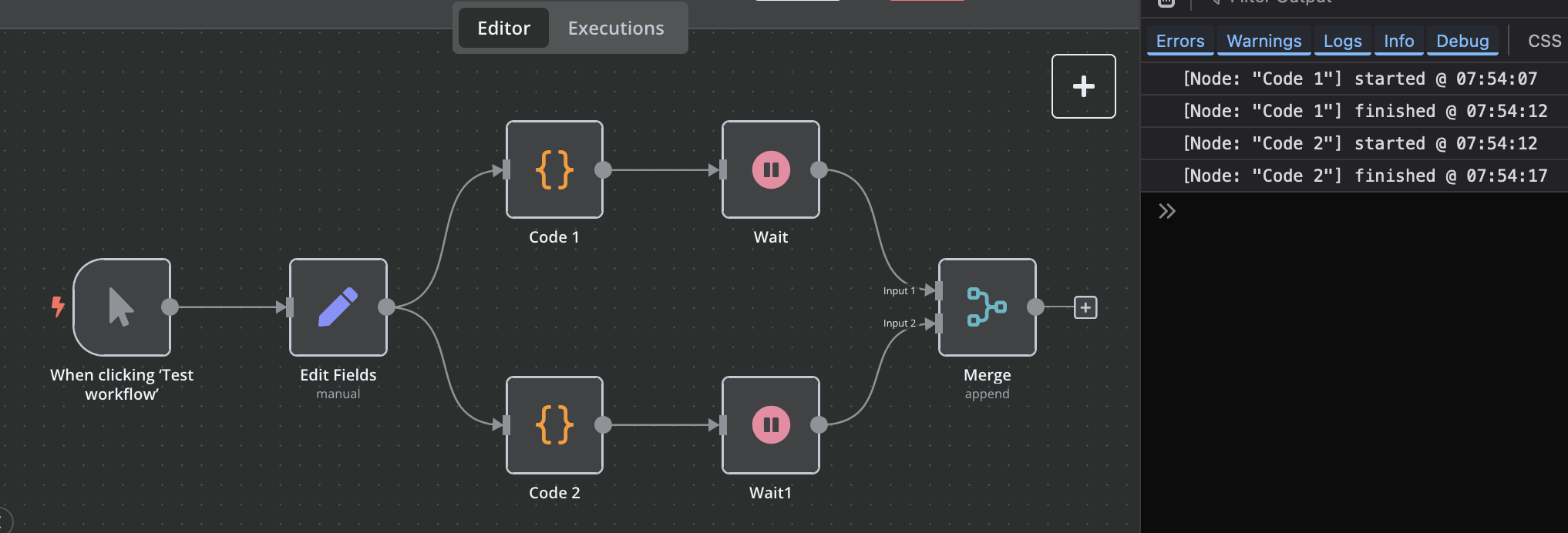Toggle the Logs console filter
The image size is (1568, 533).
click(x=1342, y=41)
